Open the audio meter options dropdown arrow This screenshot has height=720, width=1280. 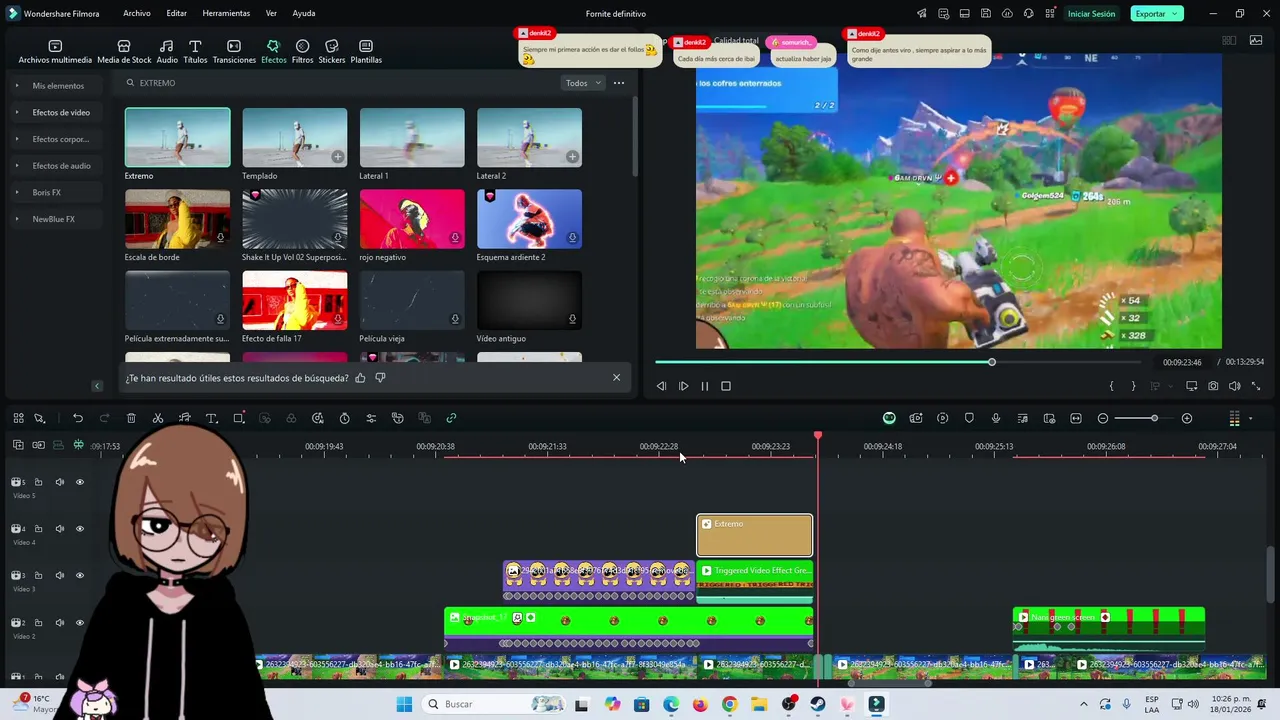click(x=1250, y=419)
